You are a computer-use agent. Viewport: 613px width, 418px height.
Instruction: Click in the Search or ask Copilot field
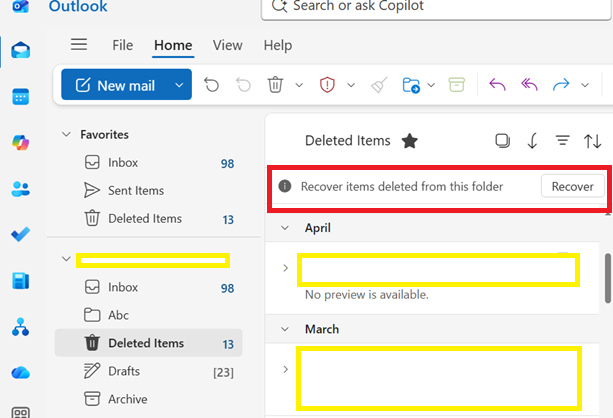point(436,7)
